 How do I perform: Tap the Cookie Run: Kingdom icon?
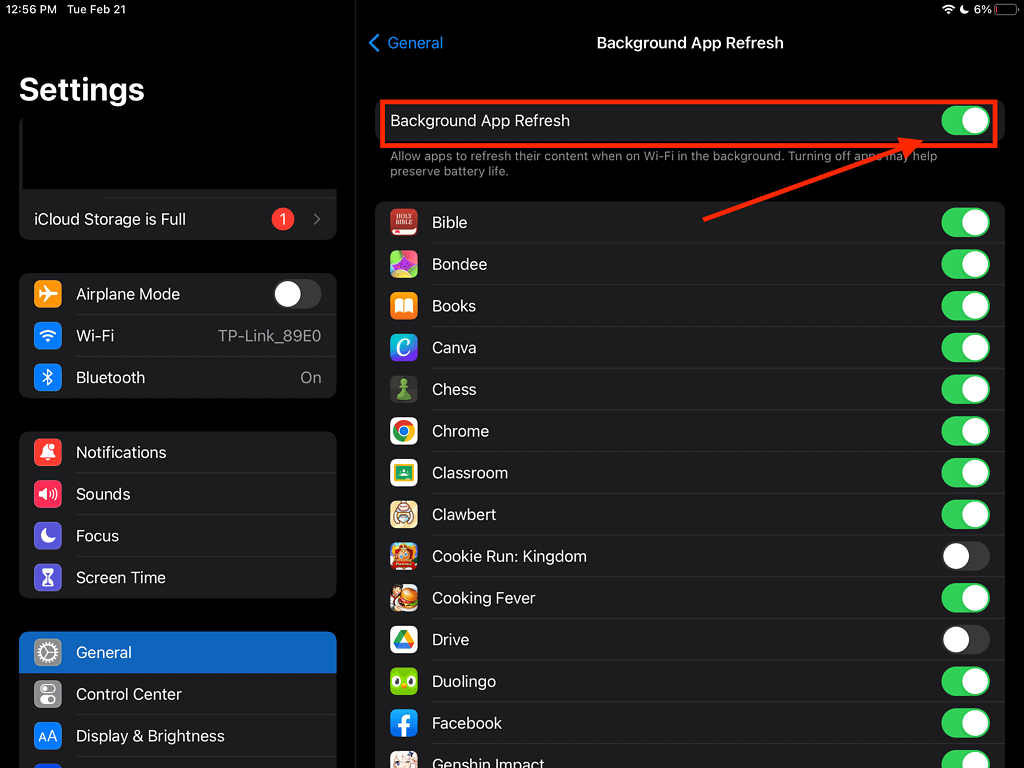click(x=404, y=556)
